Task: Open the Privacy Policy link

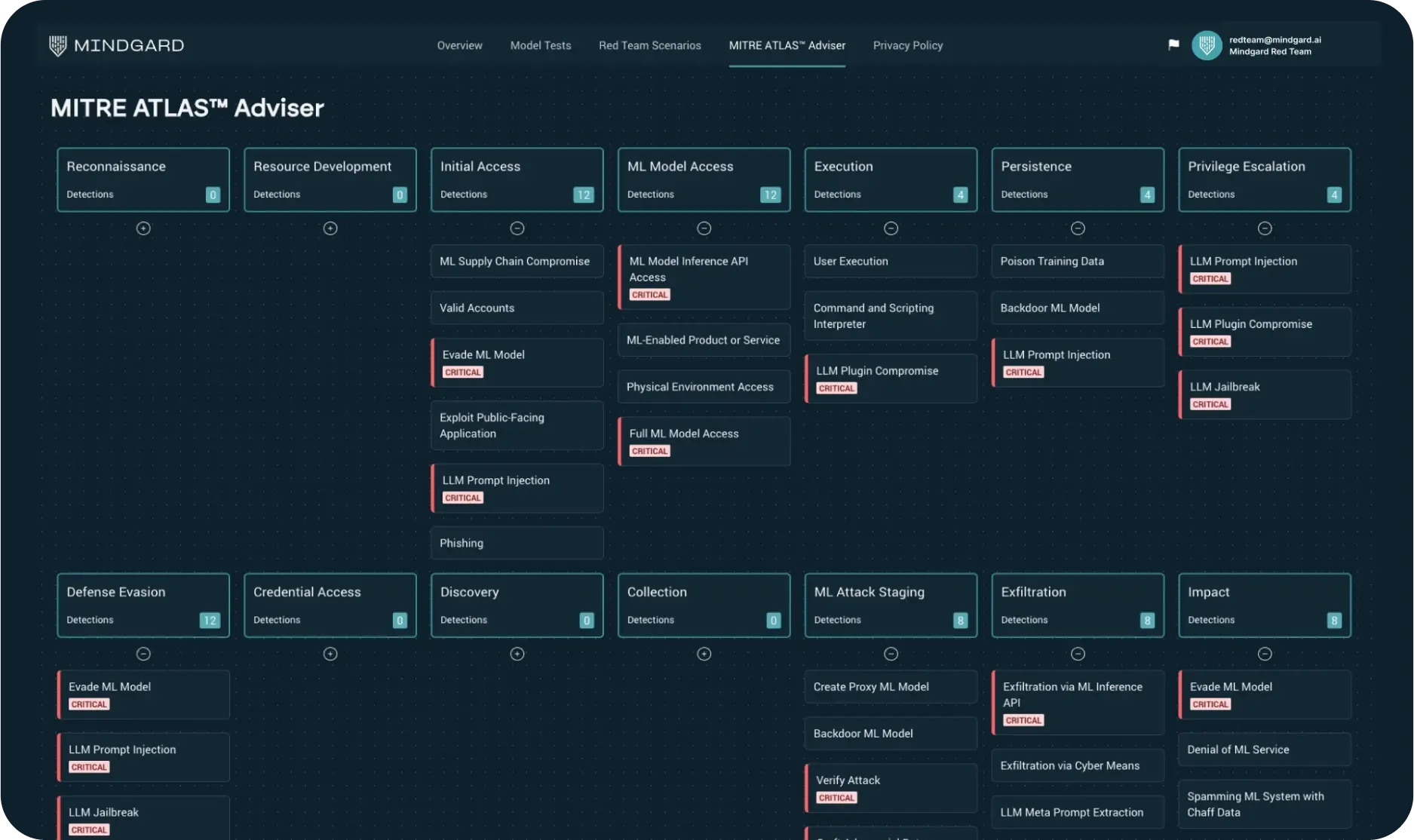Action: coord(908,45)
